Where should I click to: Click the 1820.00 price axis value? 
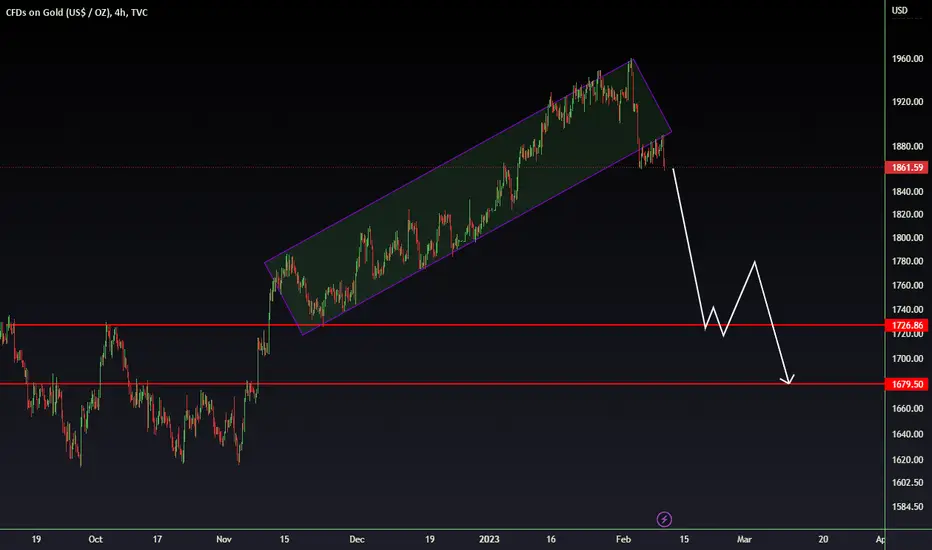907,214
